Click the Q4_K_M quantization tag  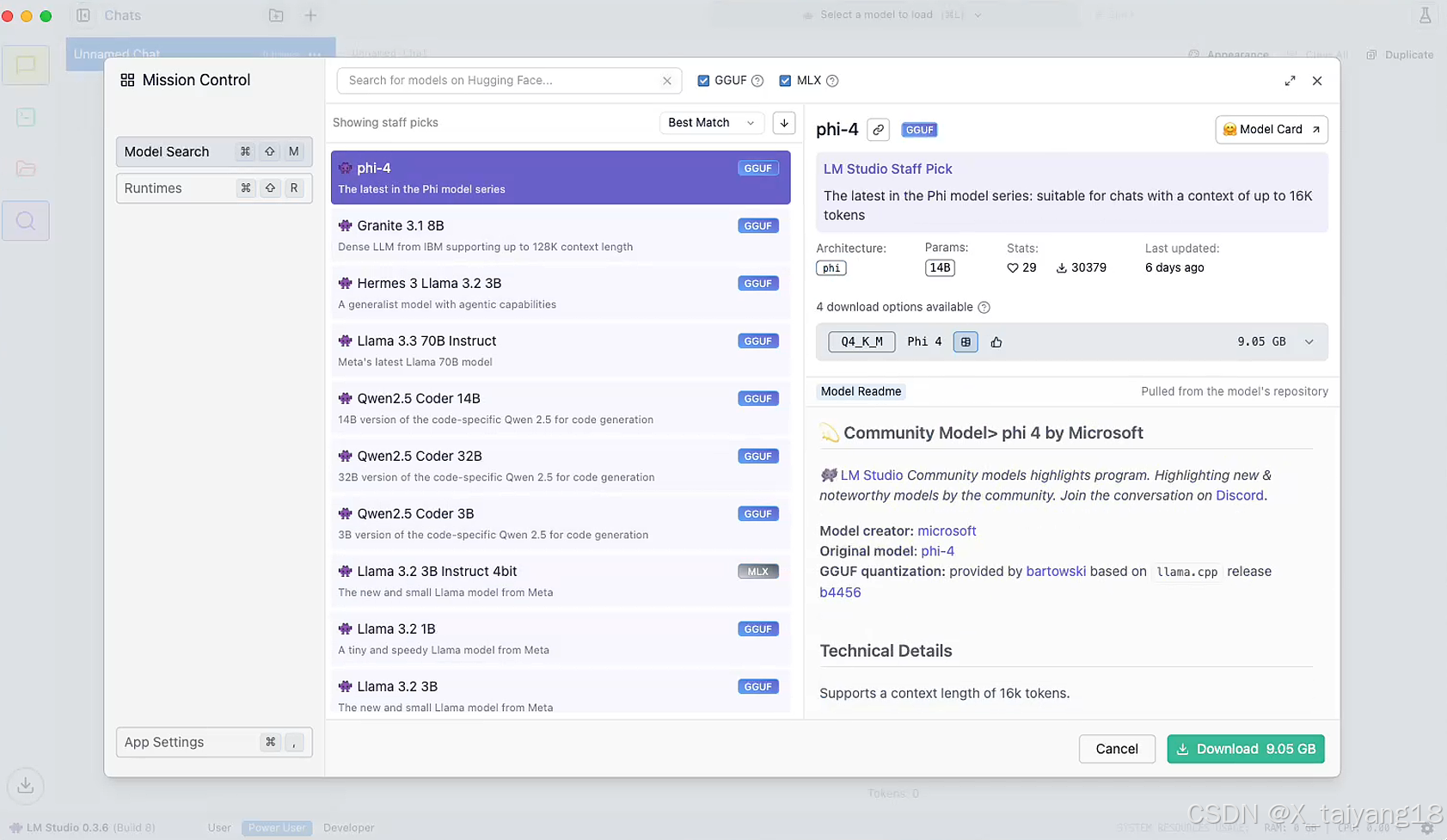861,342
